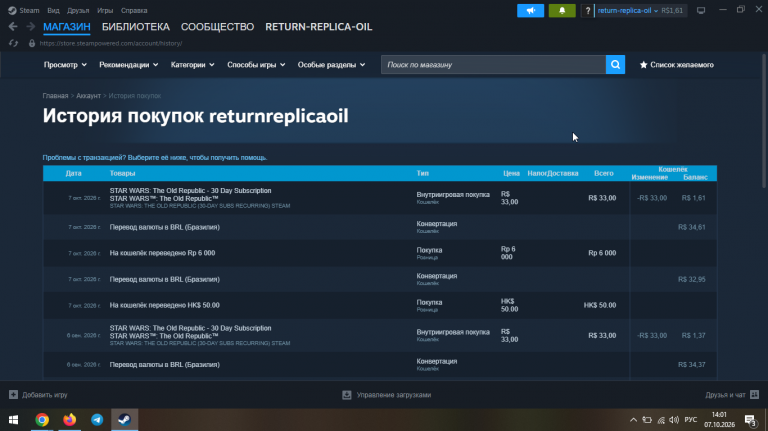The image size is (768, 431).
Task: Click the wishlist star icon
Action: click(644, 65)
